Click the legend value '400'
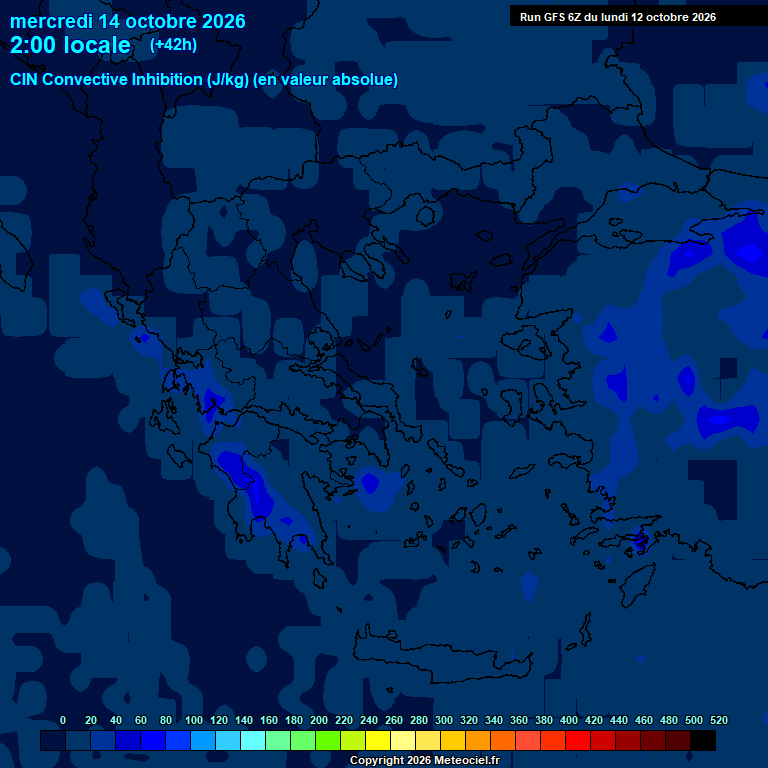 tap(569, 720)
